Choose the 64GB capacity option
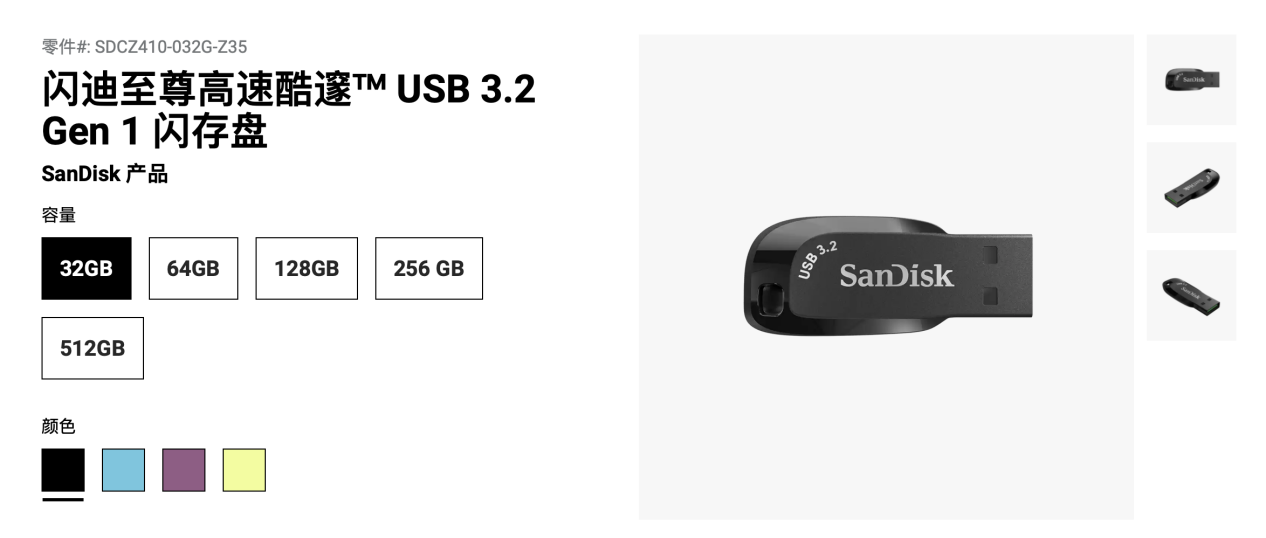1266x538 pixels. click(x=193, y=268)
